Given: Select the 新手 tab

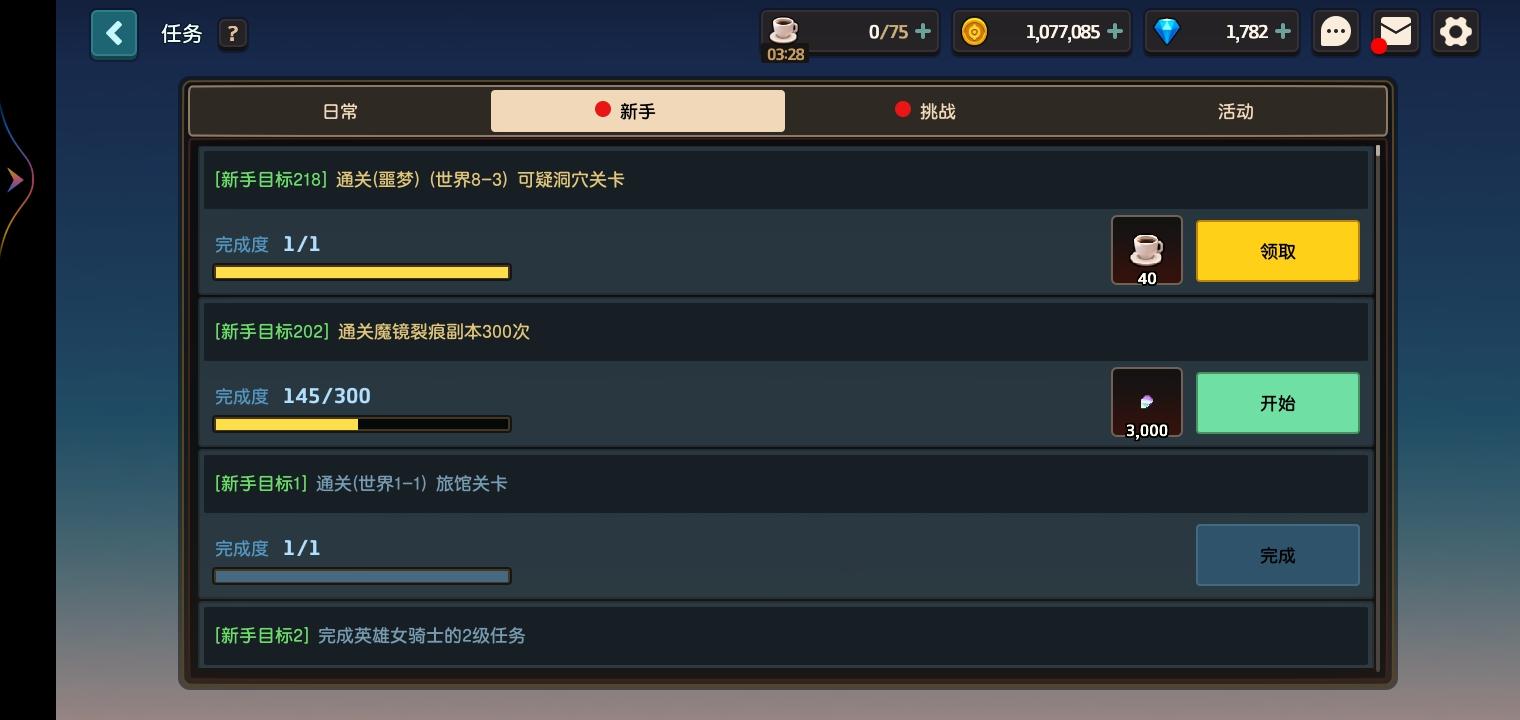Looking at the screenshot, I should [x=638, y=111].
